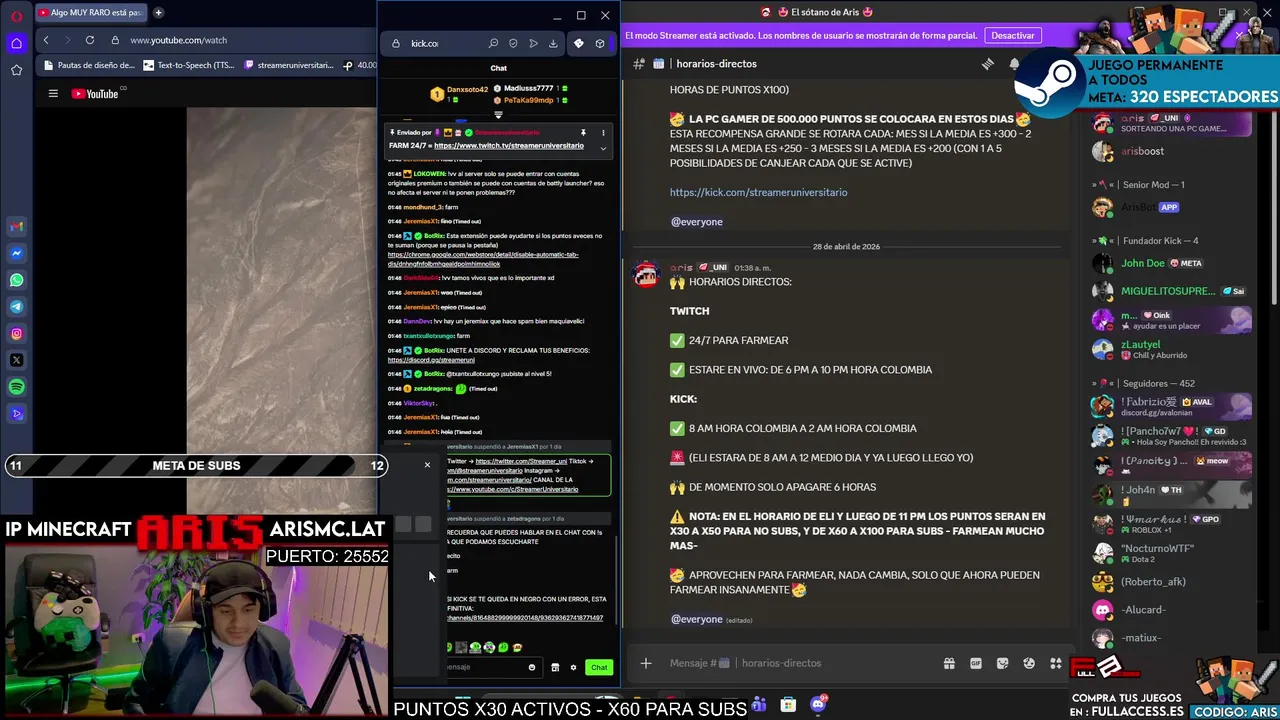The image size is (1280, 720).
Task: Open a new tab in Opera
Action: [x=158, y=13]
